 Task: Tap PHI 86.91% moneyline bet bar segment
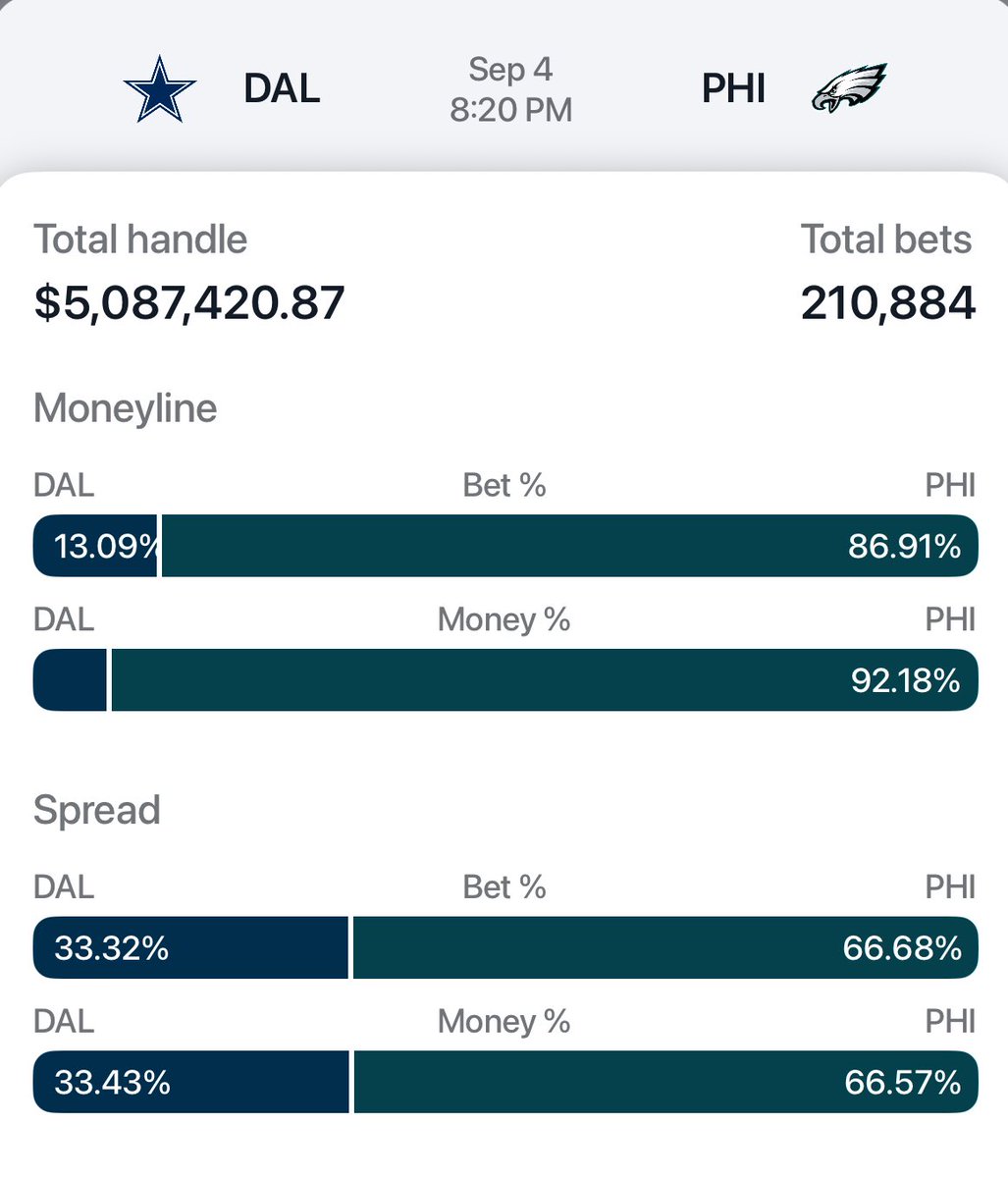pos(570,546)
